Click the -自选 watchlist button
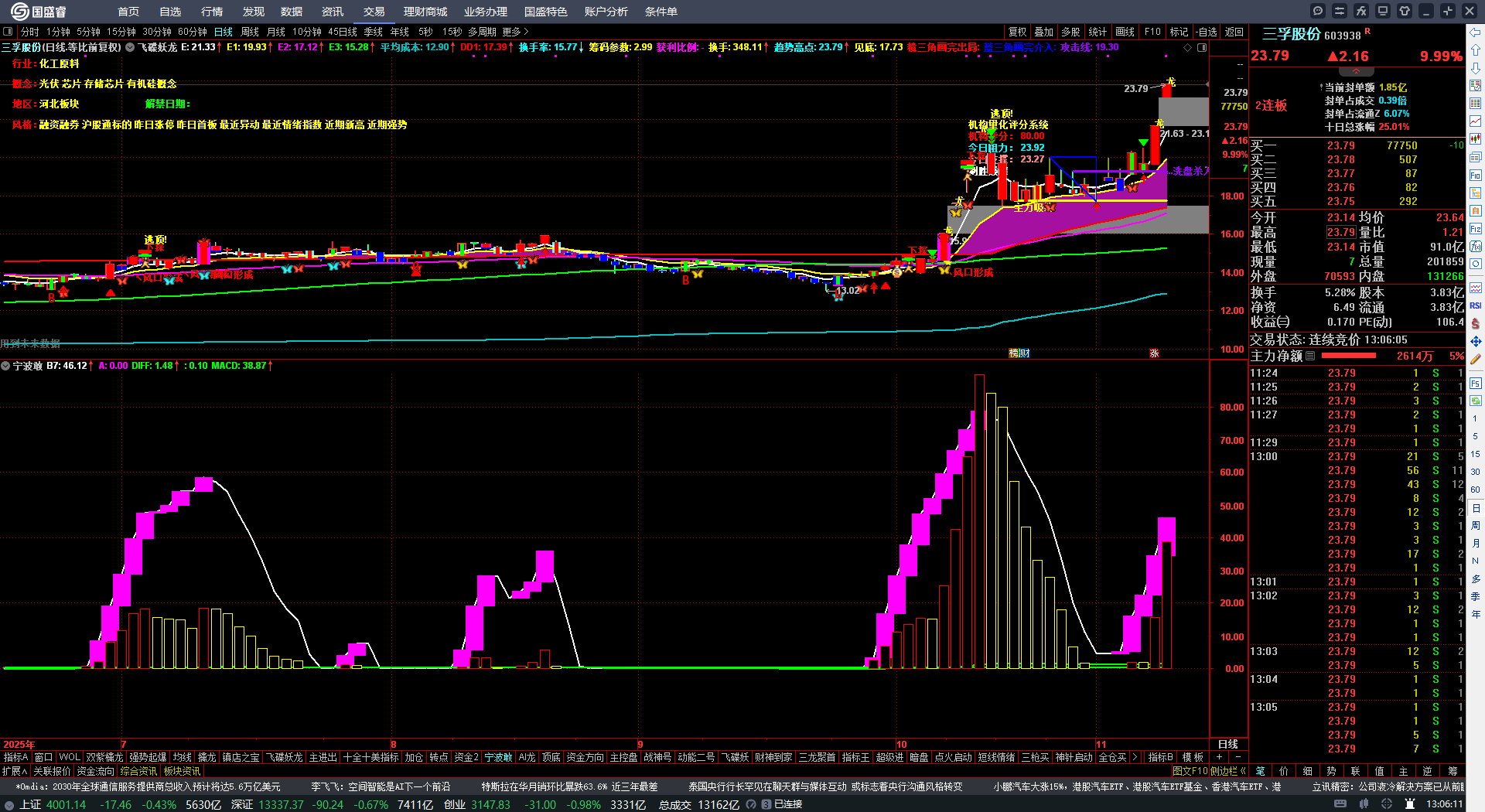The height and width of the screenshot is (812, 1485). (x=1207, y=32)
